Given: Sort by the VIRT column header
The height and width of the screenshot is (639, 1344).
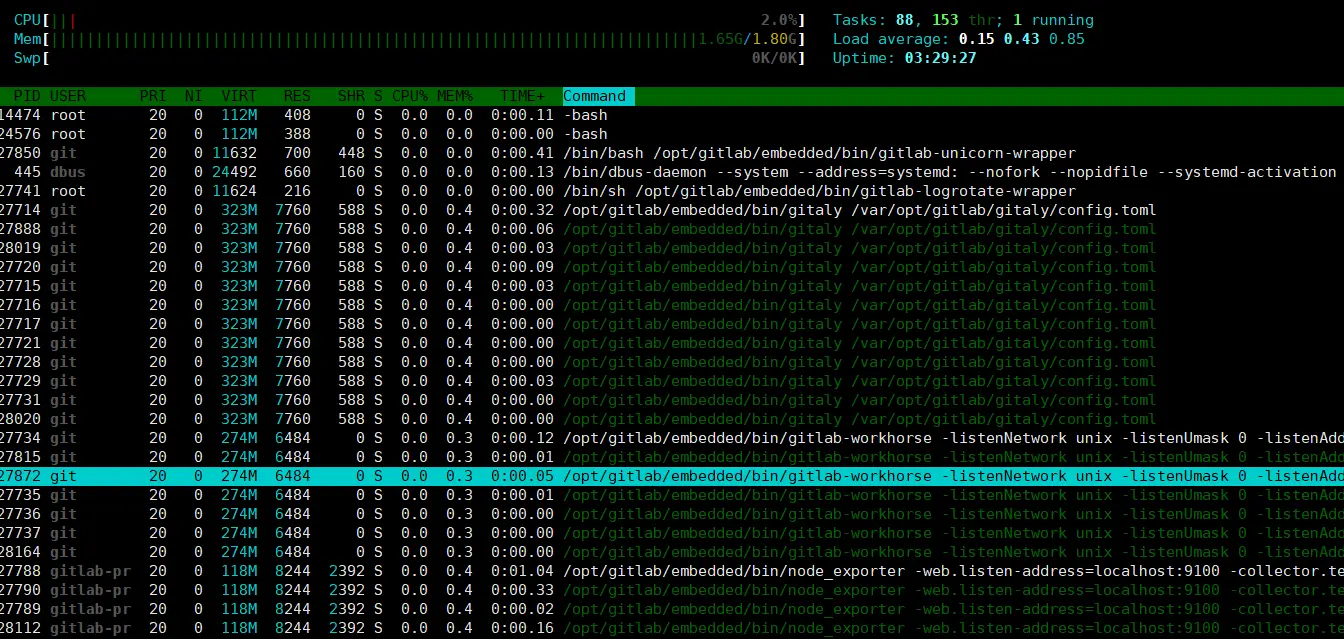Looking at the screenshot, I should coord(239,96).
